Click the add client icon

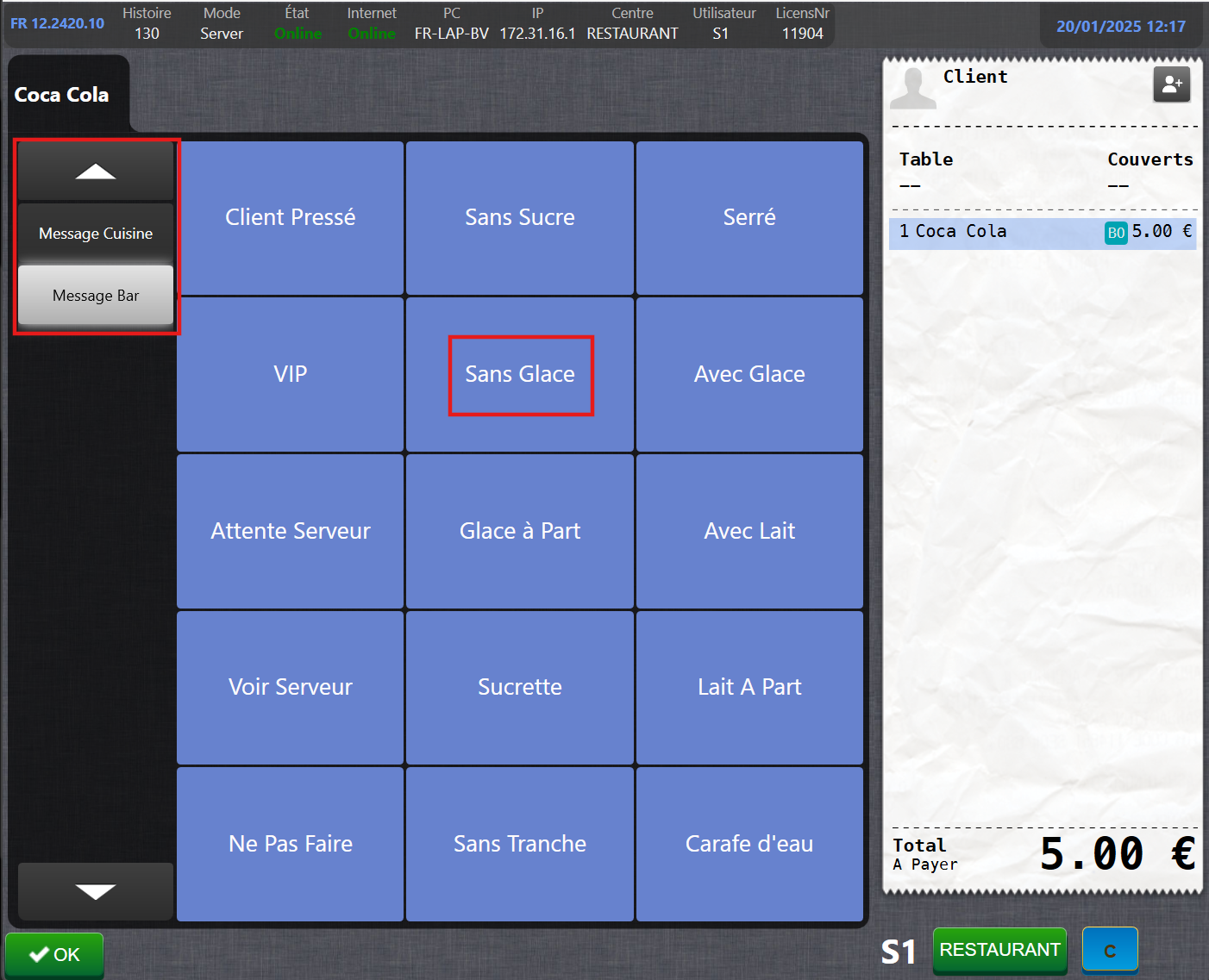[x=1171, y=84]
